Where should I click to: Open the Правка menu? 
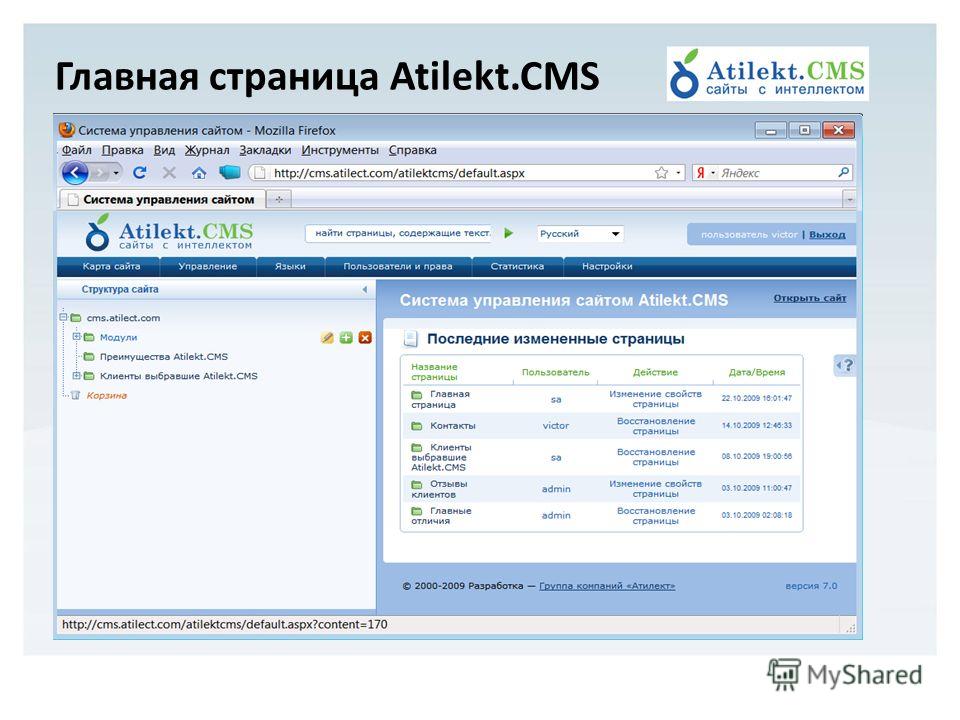click(x=122, y=150)
